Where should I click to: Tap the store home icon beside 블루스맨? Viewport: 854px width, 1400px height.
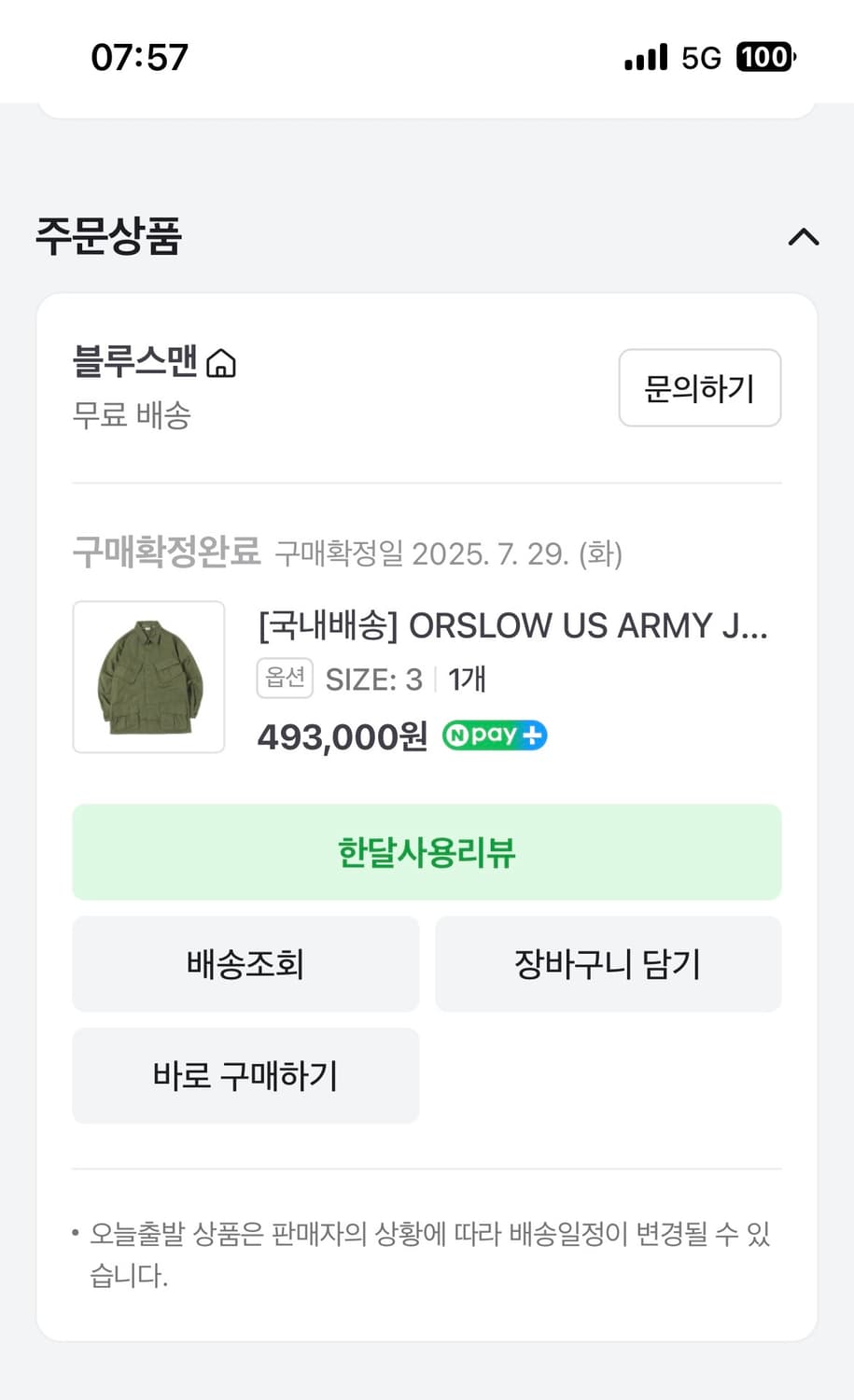point(221,362)
